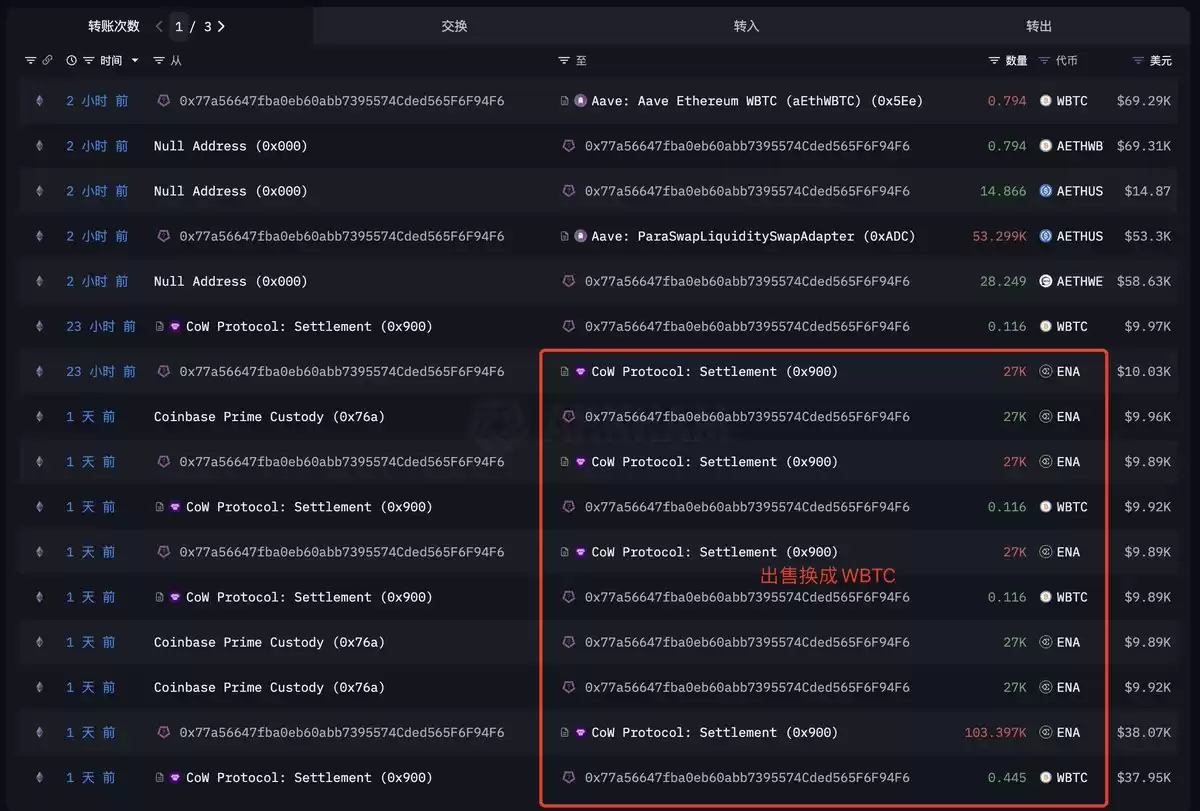Click the clock icon beside the 时间 header
The height and width of the screenshot is (811, 1200).
click(x=71, y=61)
